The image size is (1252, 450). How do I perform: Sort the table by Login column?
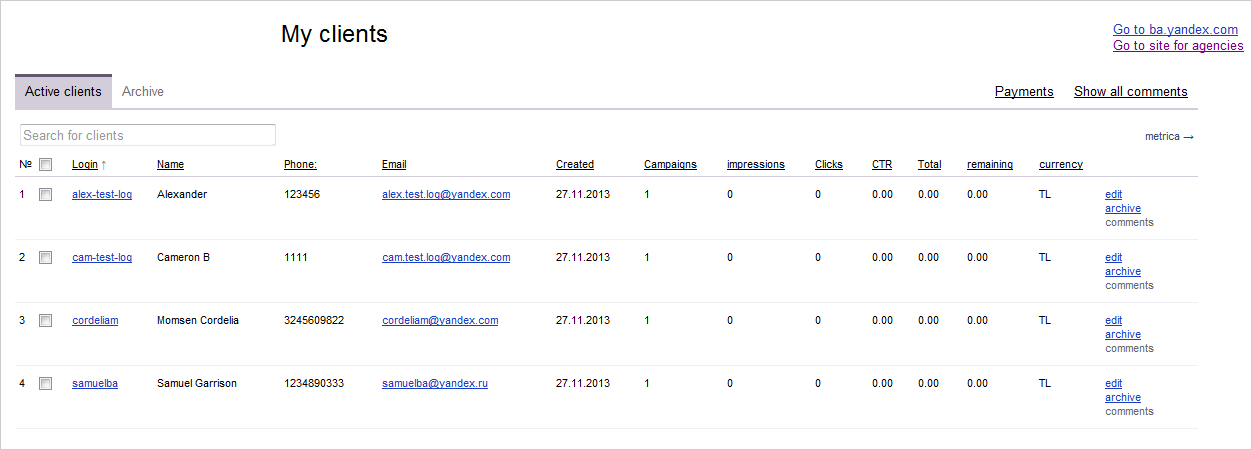[x=85, y=165]
